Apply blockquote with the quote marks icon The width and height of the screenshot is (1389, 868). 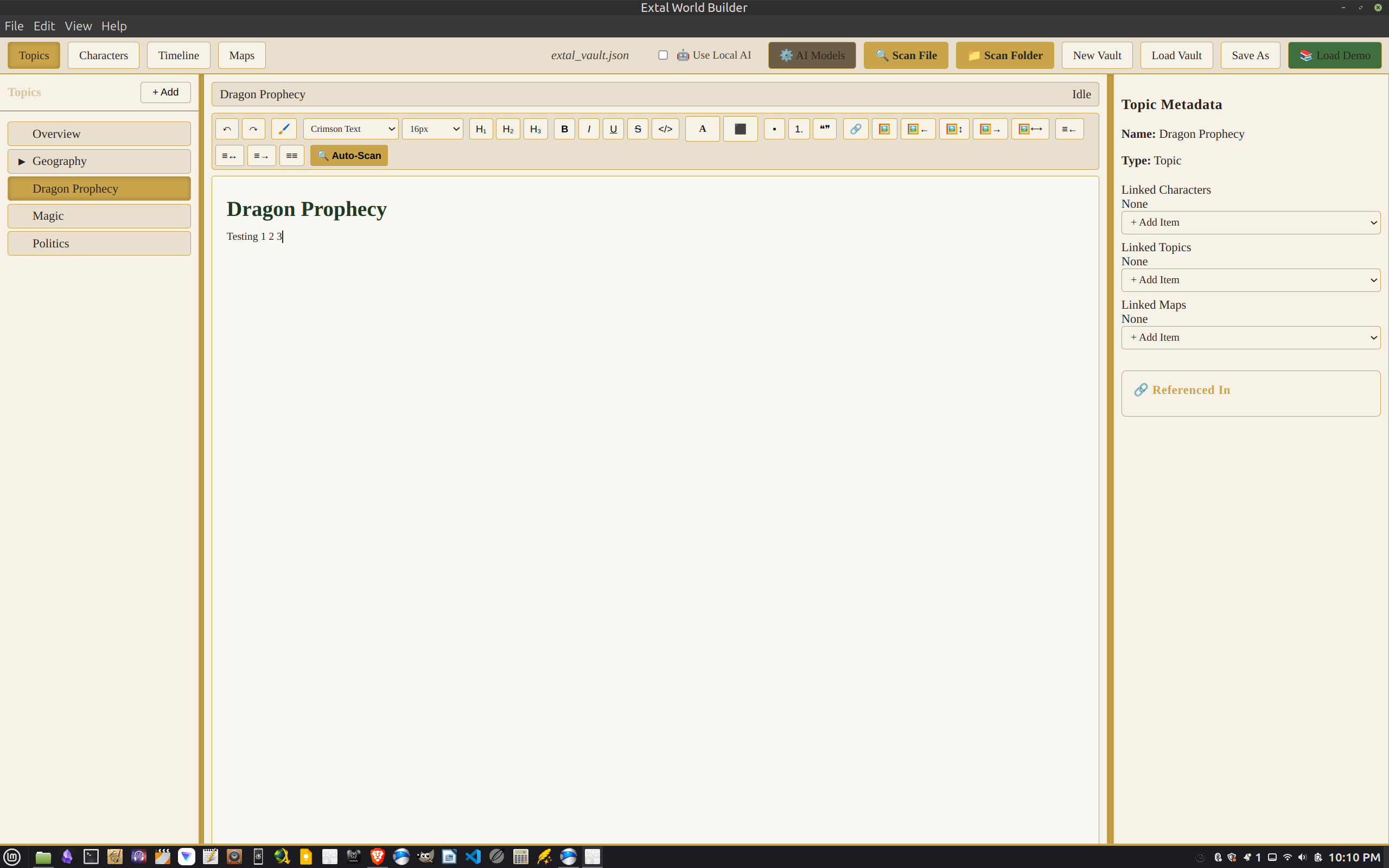(x=824, y=129)
